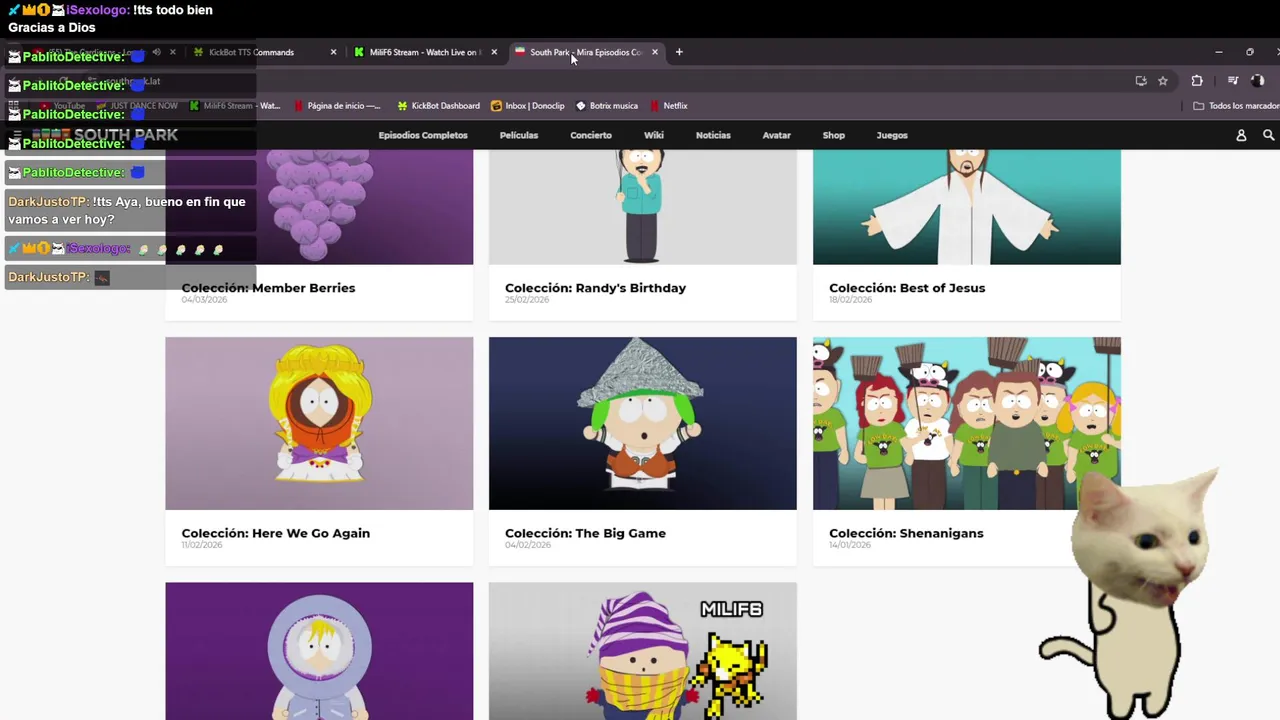Click the Member Berries purple grapes thumbnail
Screen dimensions: 1280x720
pyautogui.click(x=319, y=207)
